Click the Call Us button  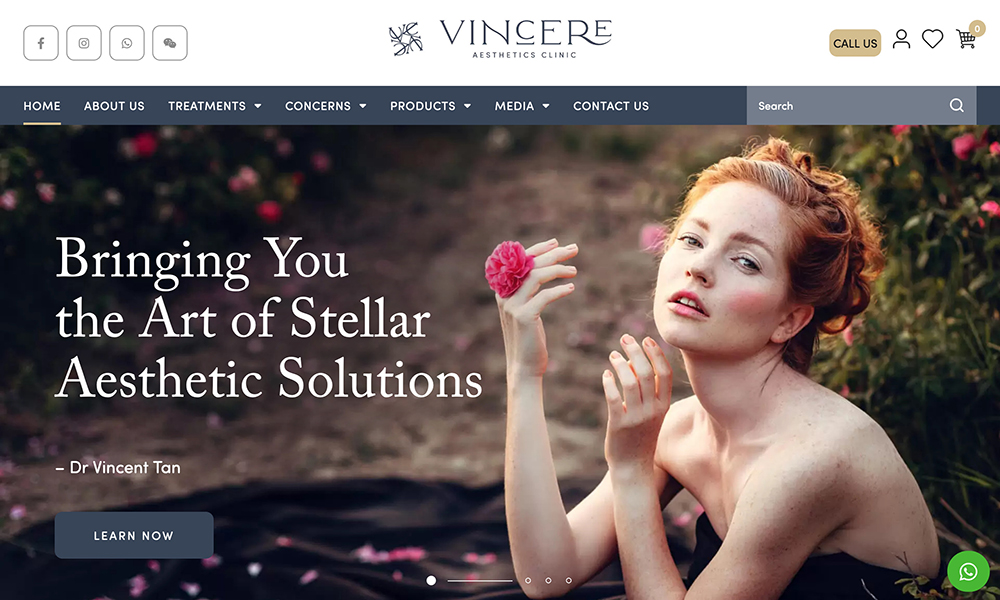point(855,43)
